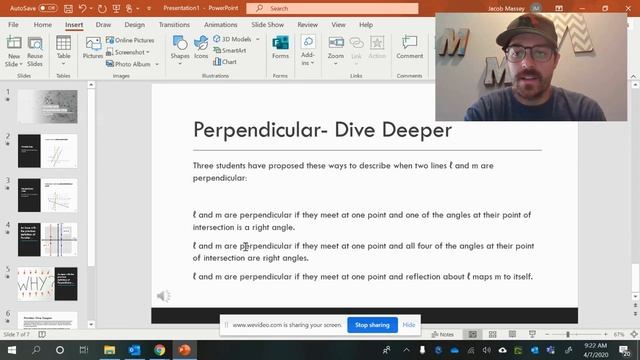Select slide 5 thumbnail with WHY text

pyautogui.click(x=47, y=284)
